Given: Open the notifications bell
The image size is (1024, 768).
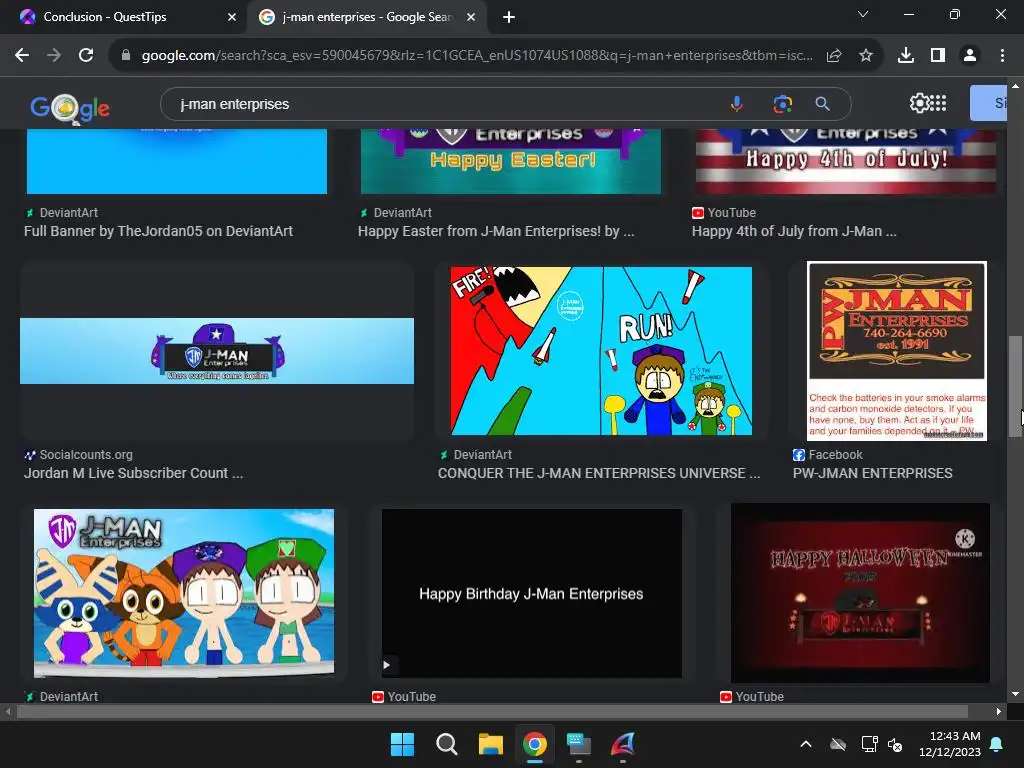Looking at the screenshot, I should [997, 744].
